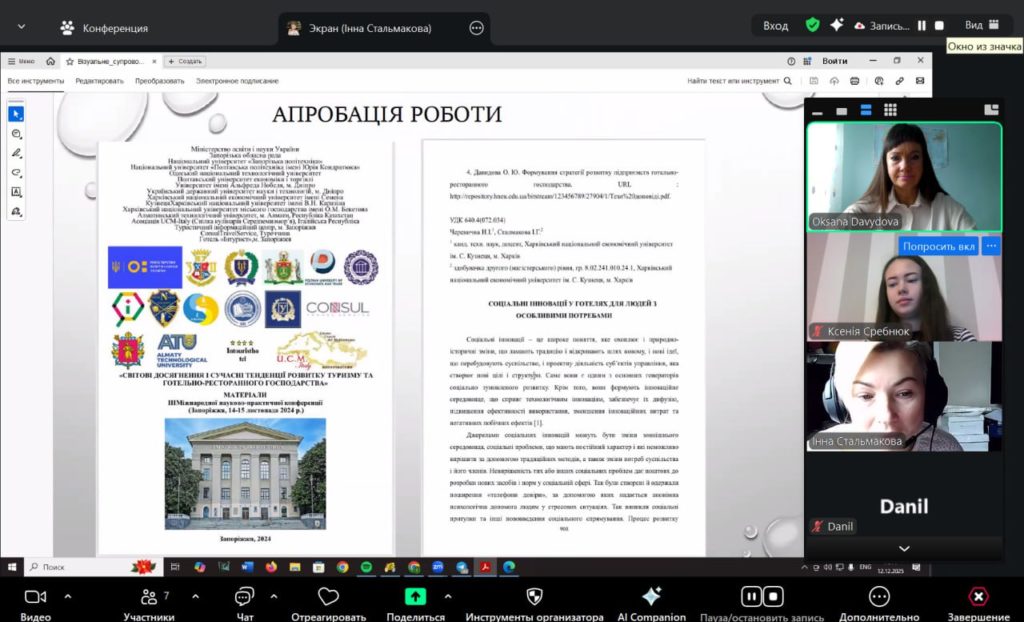Open Reactions (Отреагировать) heart icon
This screenshot has width=1024, height=622.
pos(328,596)
